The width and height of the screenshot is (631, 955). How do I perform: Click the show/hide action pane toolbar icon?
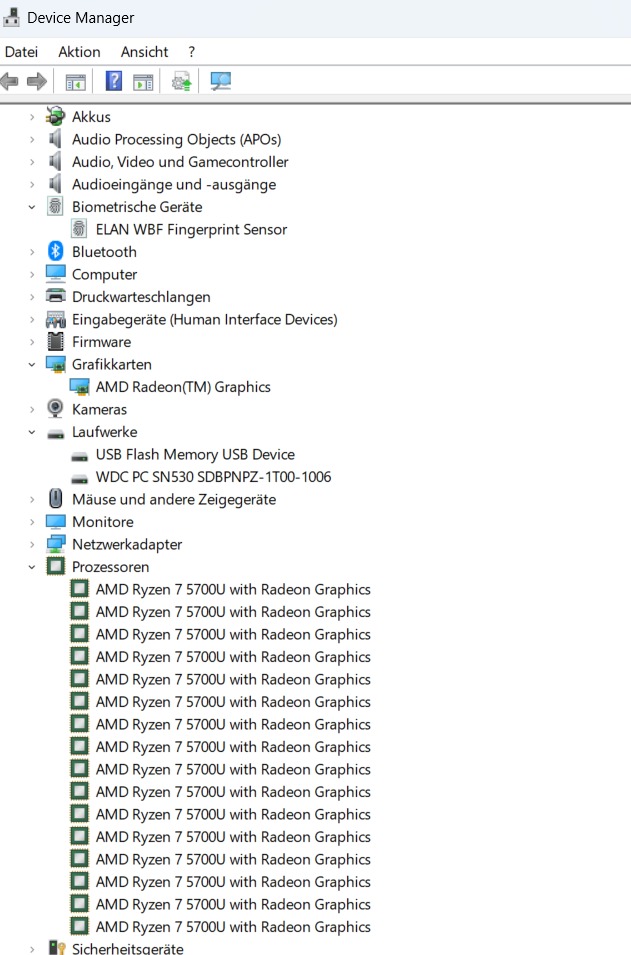pyautogui.click(x=143, y=82)
